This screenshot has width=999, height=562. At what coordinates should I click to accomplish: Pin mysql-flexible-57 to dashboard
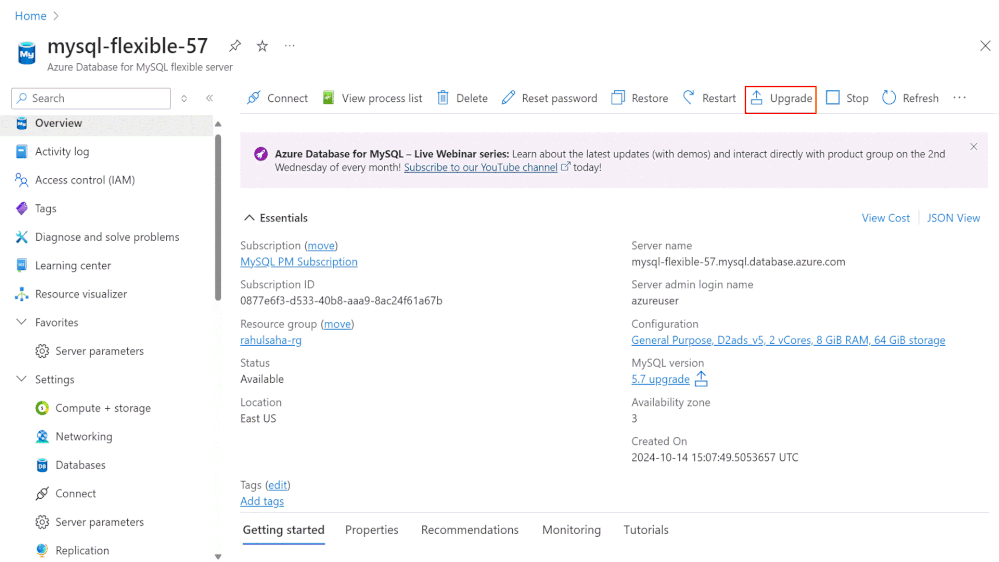tap(235, 46)
